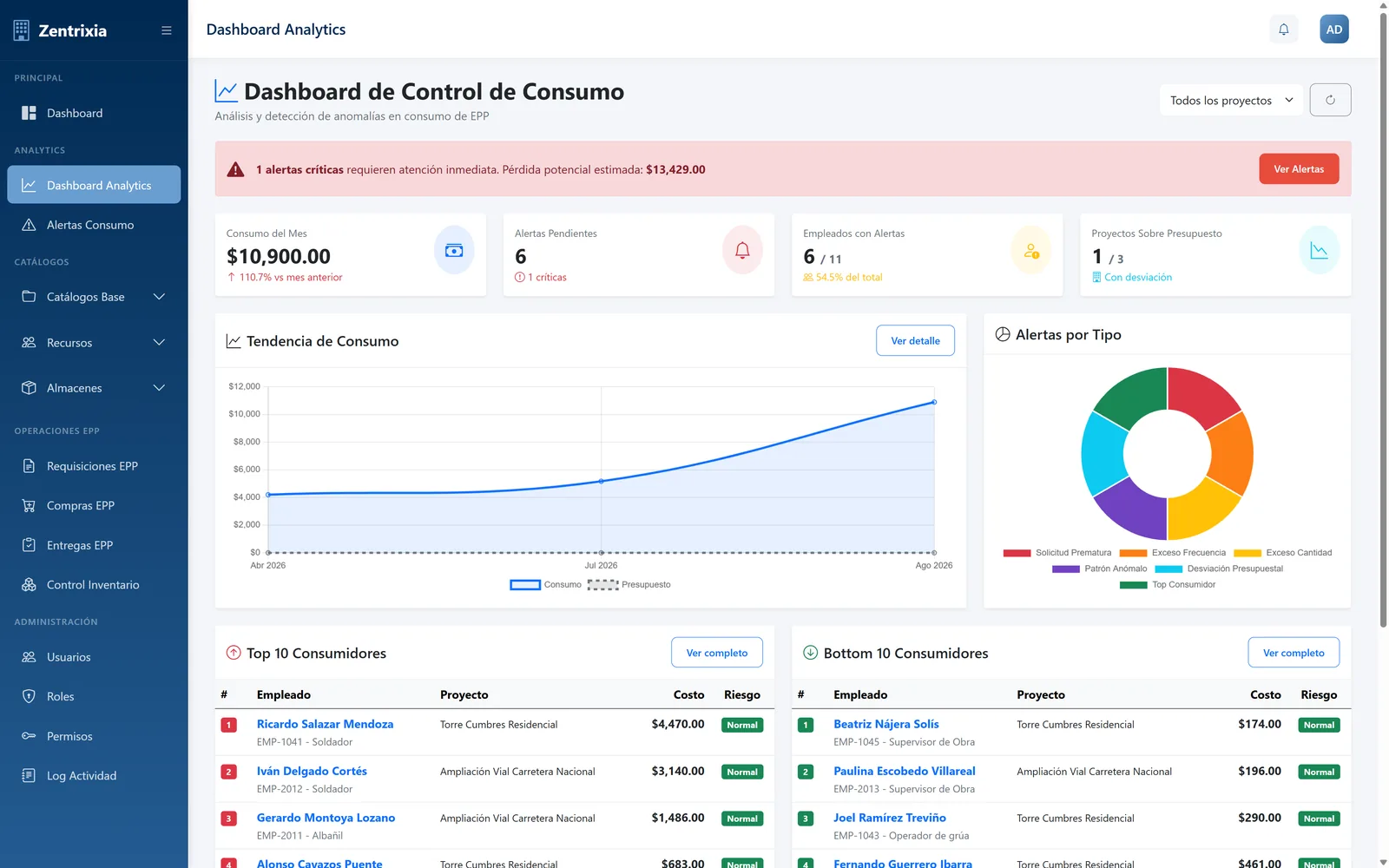Toggle Consumo series in chart legend
1389x868 pixels.
click(x=545, y=585)
